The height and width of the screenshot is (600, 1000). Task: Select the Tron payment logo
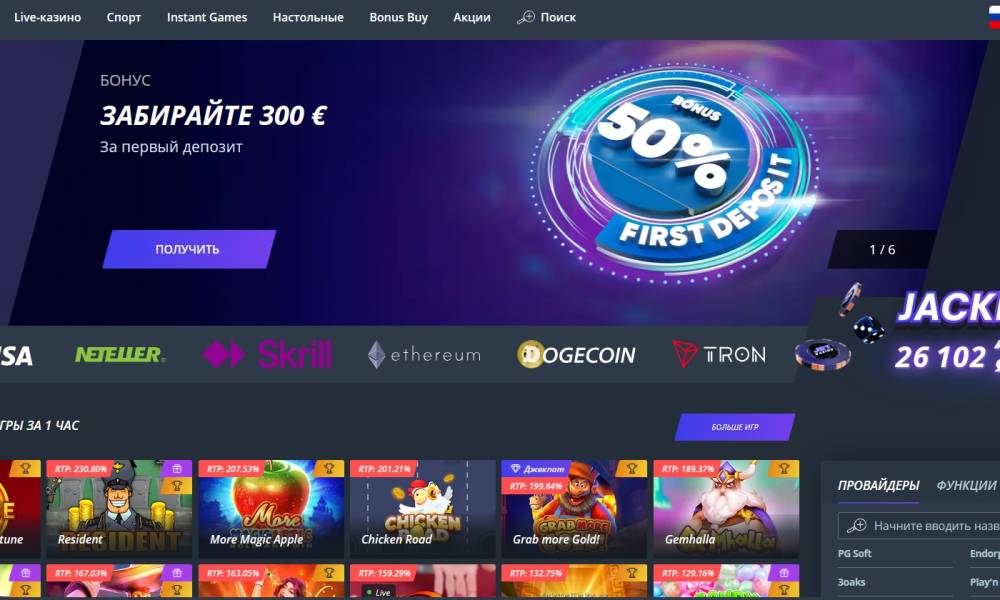tap(719, 354)
